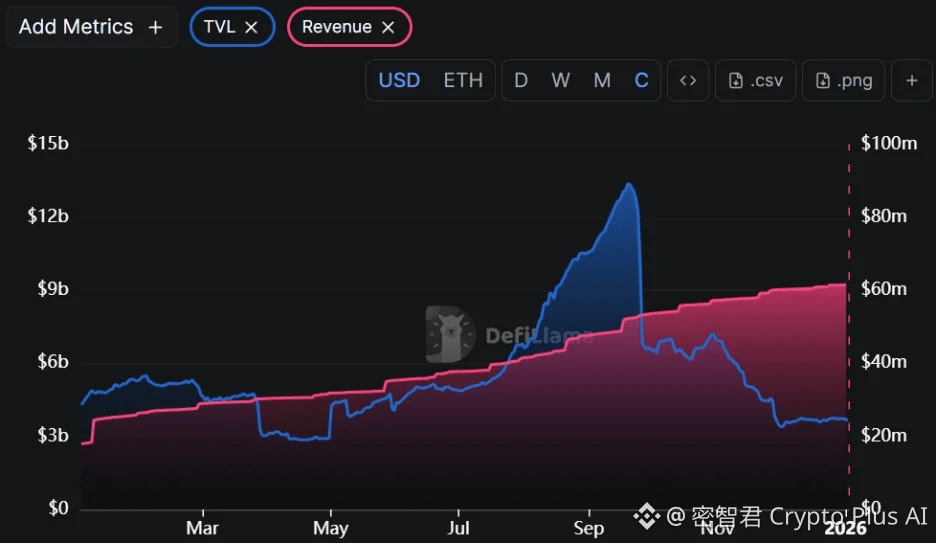The image size is (936, 543).
Task: Select the D daily interval
Action: coord(521,81)
